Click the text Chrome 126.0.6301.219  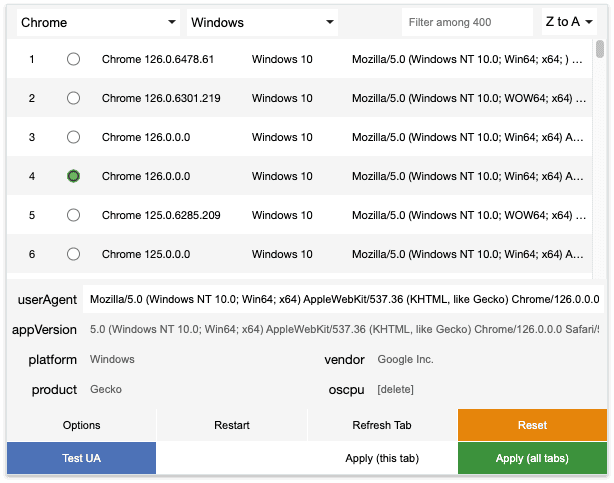click(161, 98)
